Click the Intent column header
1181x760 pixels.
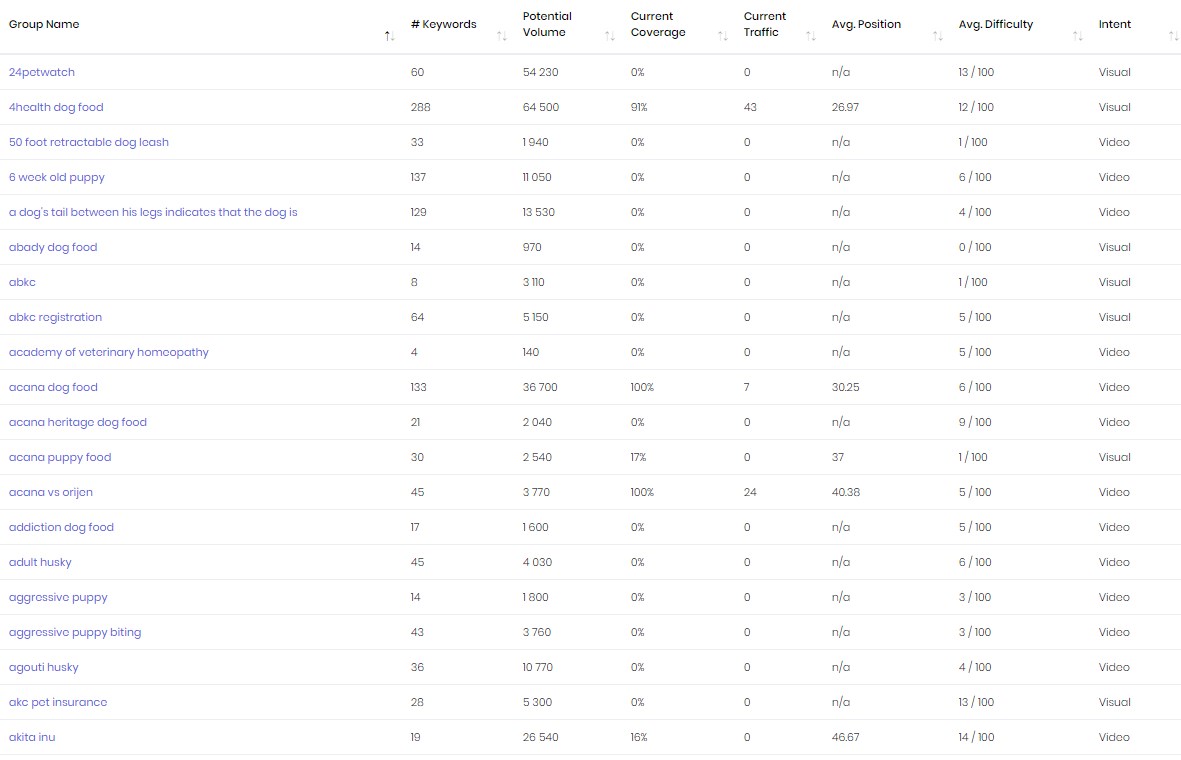point(1115,24)
